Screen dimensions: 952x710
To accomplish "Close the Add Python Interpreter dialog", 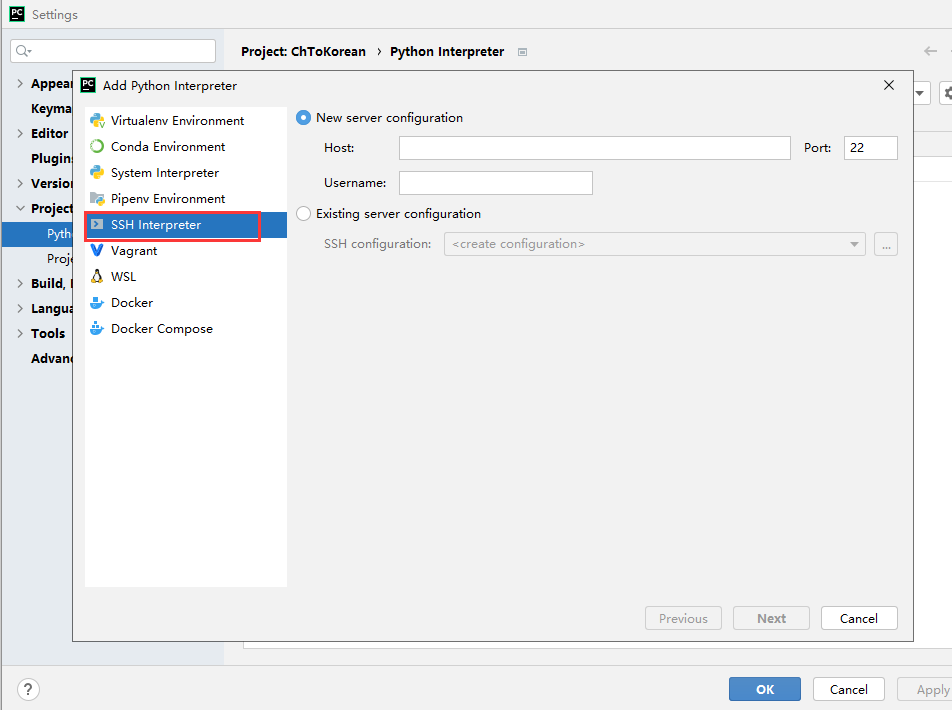I will 889,85.
